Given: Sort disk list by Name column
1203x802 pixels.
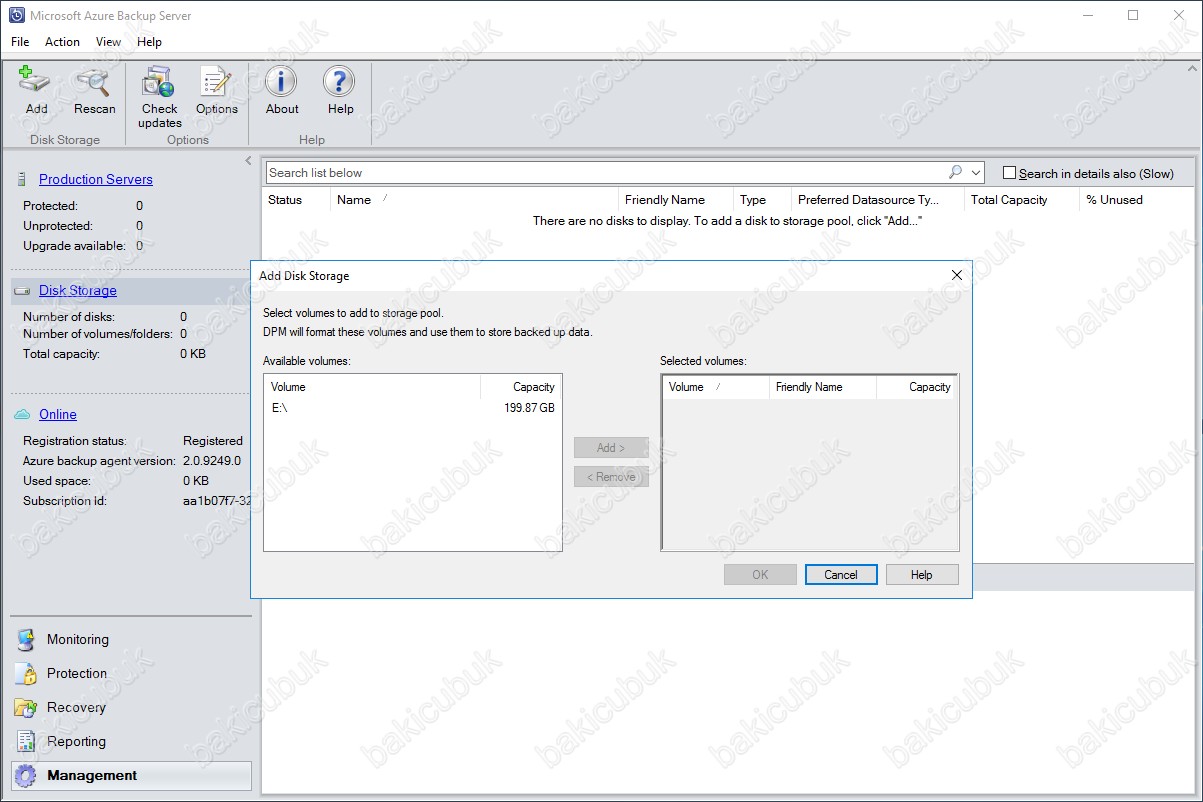Looking at the screenshot, I should (x=474, y=200).
